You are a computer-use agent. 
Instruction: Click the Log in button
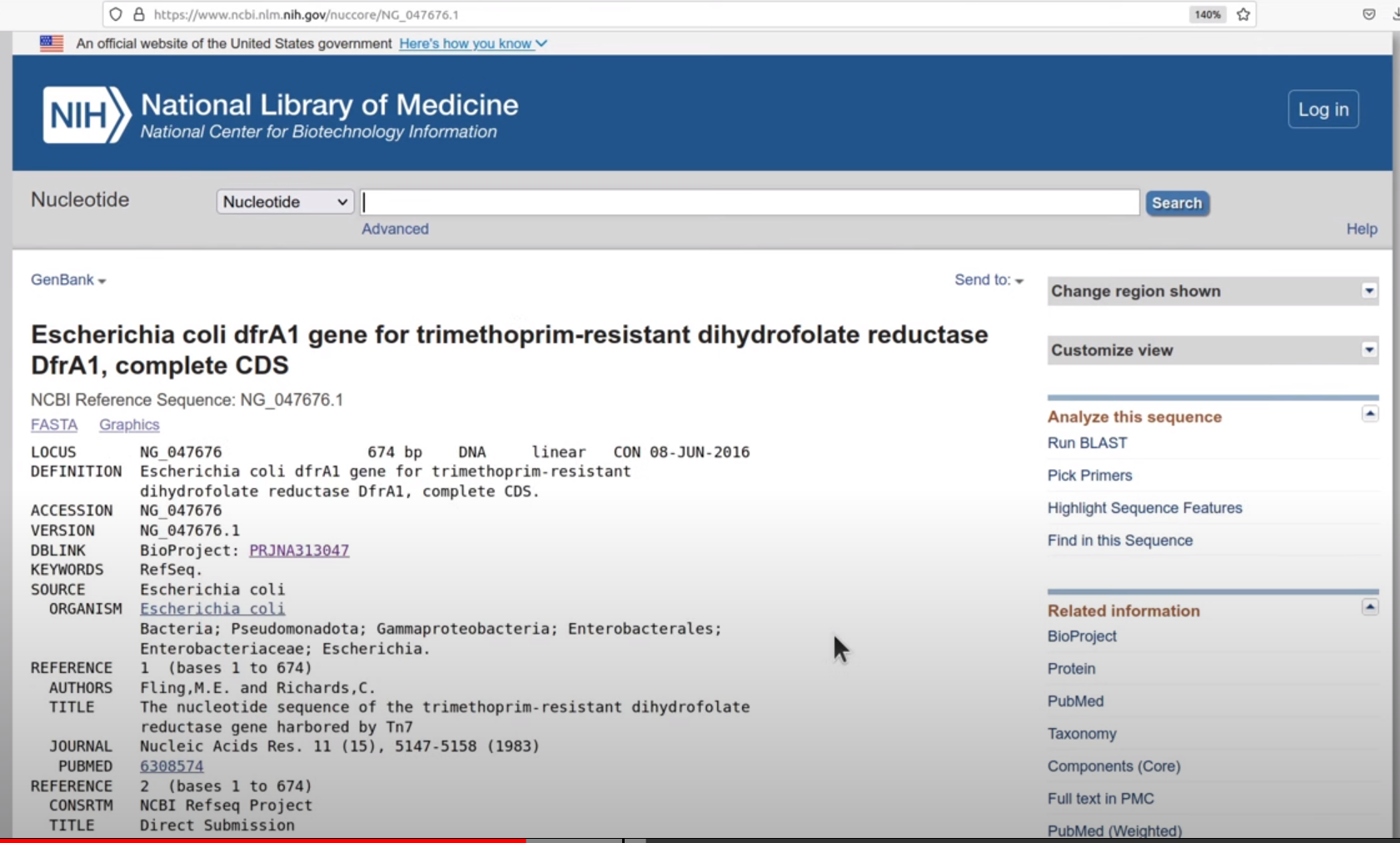pyautogui.click(x=1323, y=109)
